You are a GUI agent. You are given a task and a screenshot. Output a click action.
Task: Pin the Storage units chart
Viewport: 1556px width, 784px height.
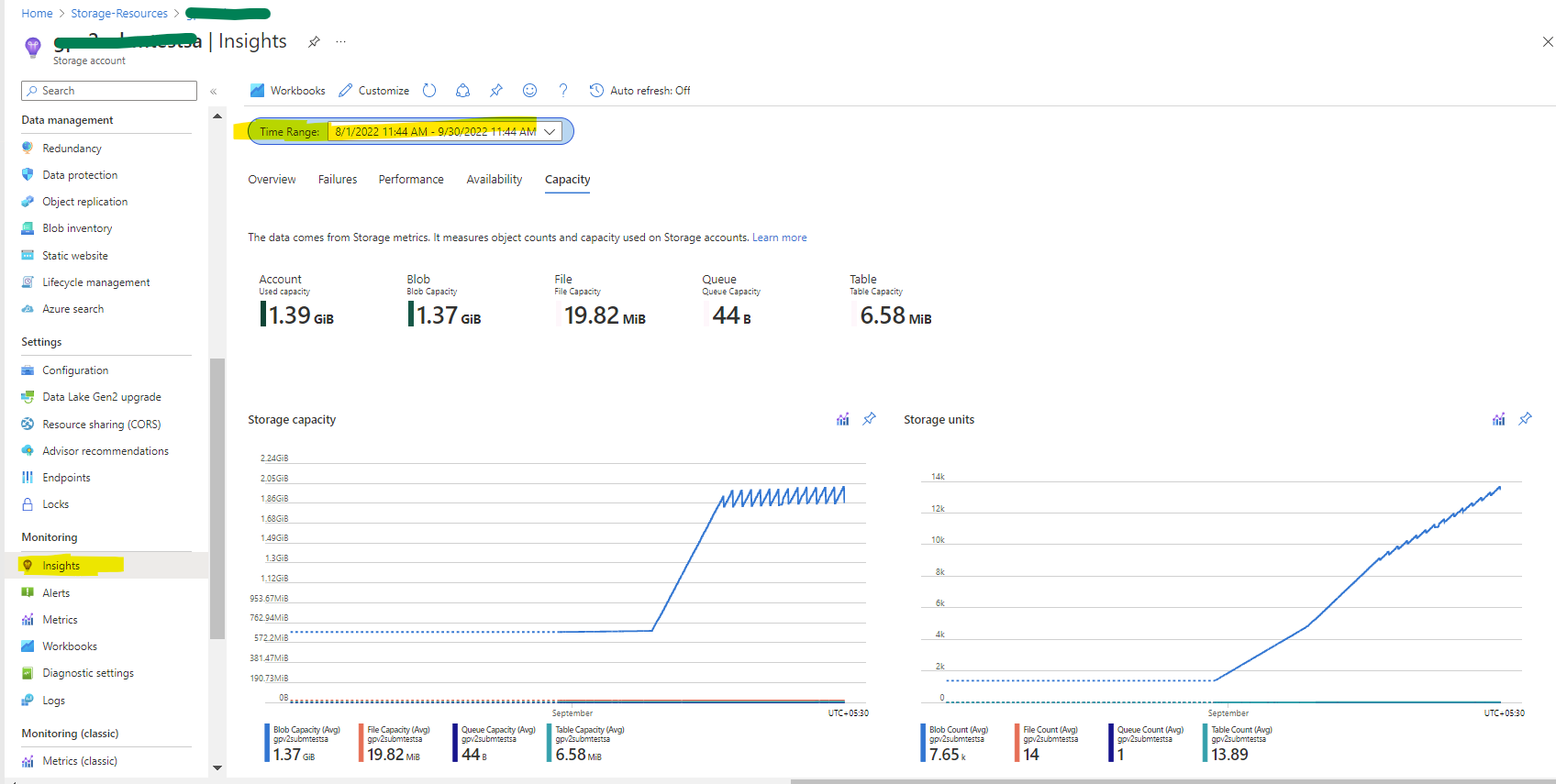[x=1525, y=419]
